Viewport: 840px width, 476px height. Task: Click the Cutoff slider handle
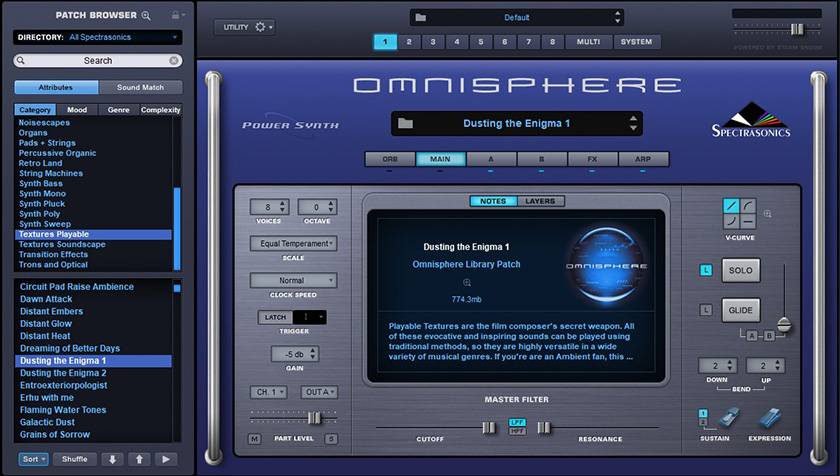[489, 427]
